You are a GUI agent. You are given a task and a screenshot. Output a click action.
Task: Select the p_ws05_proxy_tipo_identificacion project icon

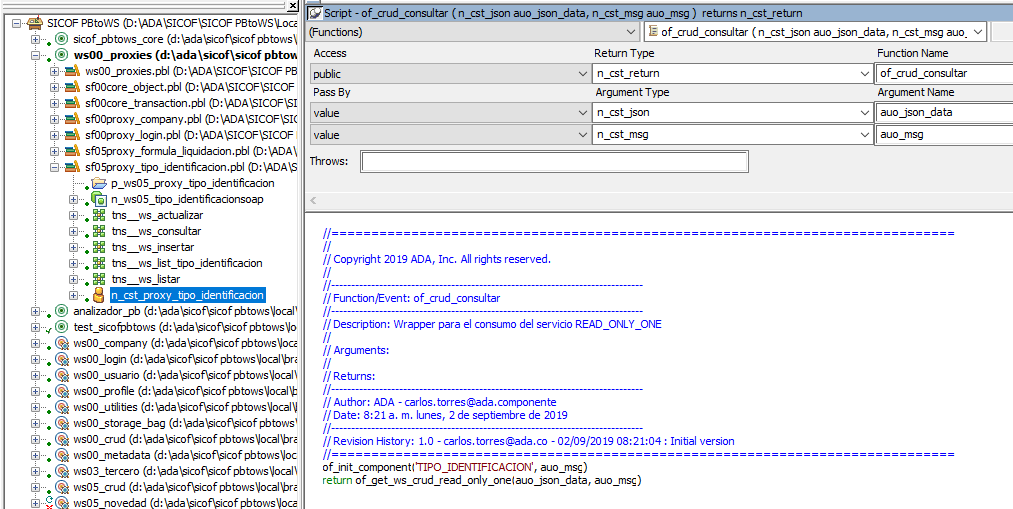pos(98,183)
